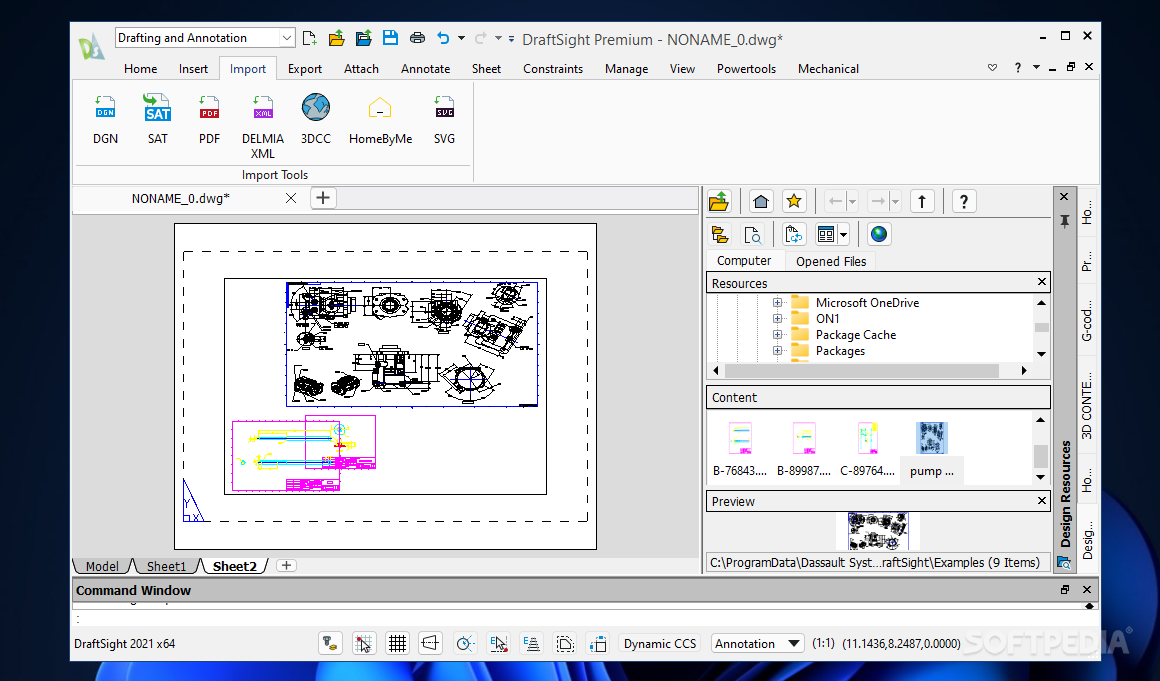Viewport: 1160px width, 681px height.
Task: Go to Home in Design Resources
Action: point(761,201)
